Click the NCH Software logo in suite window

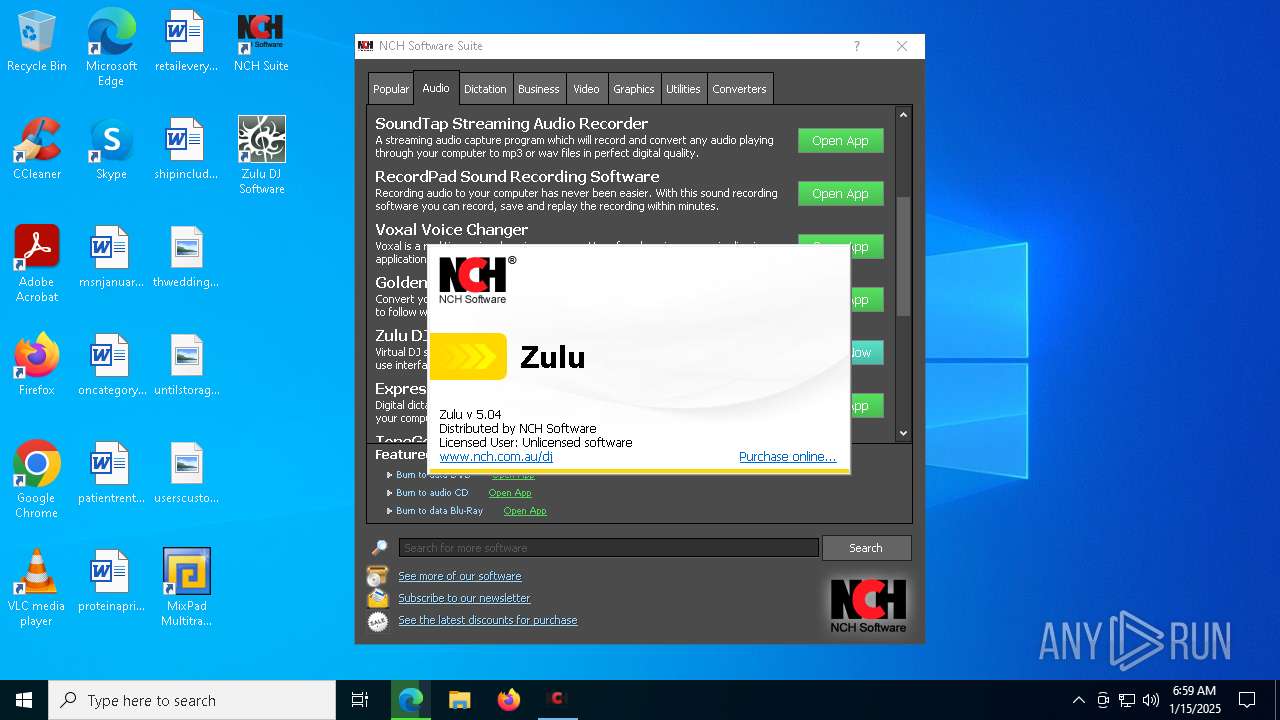868,605
